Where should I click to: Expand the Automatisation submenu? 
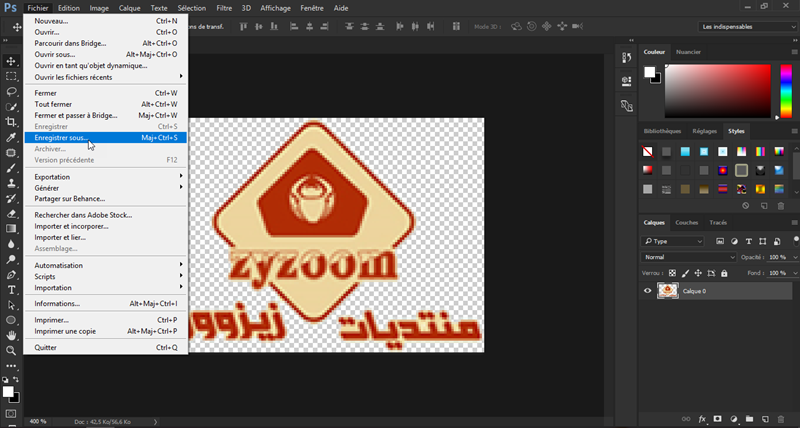[x=106, y=265]
